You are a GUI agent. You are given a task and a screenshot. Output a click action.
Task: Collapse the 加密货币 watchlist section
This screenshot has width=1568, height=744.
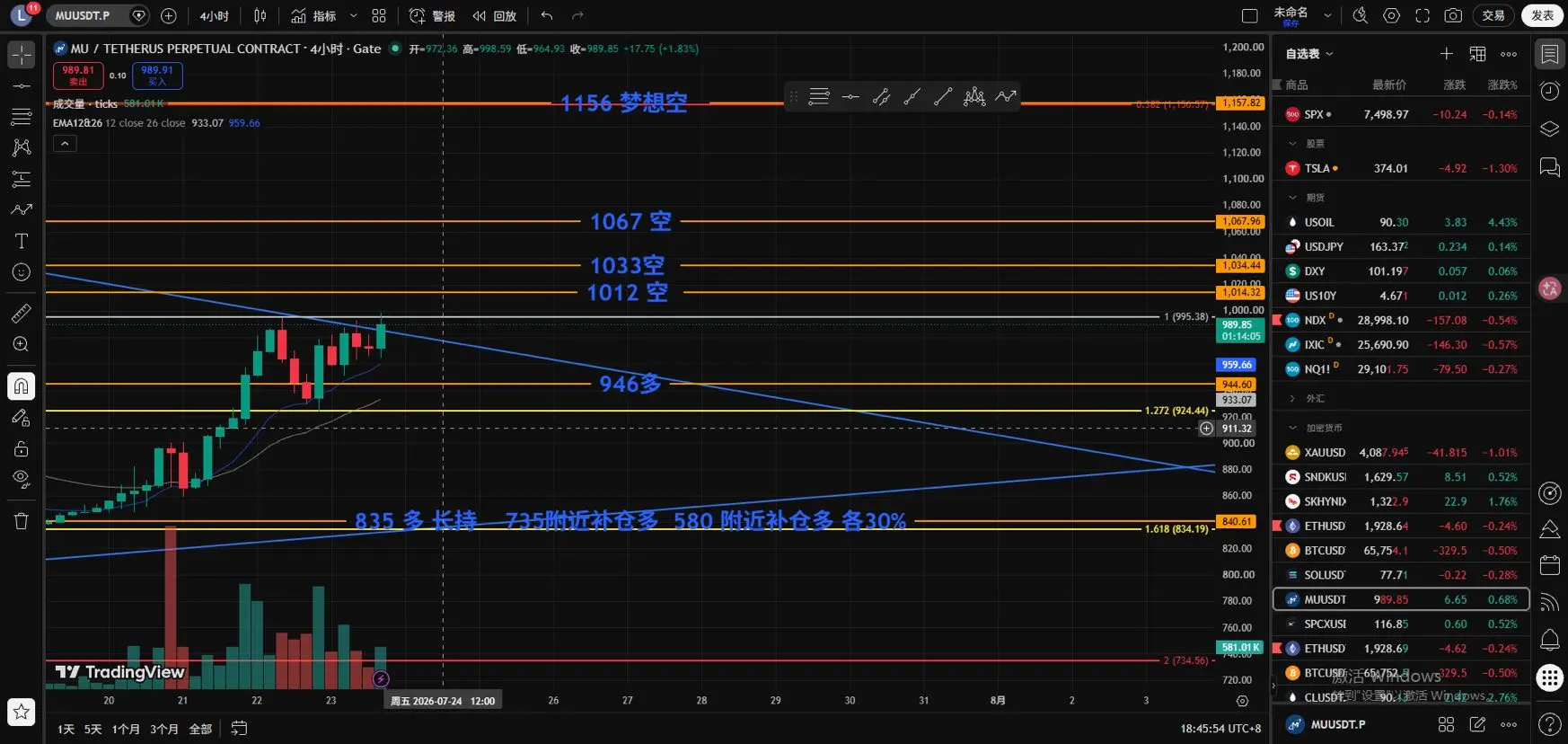1293,428
